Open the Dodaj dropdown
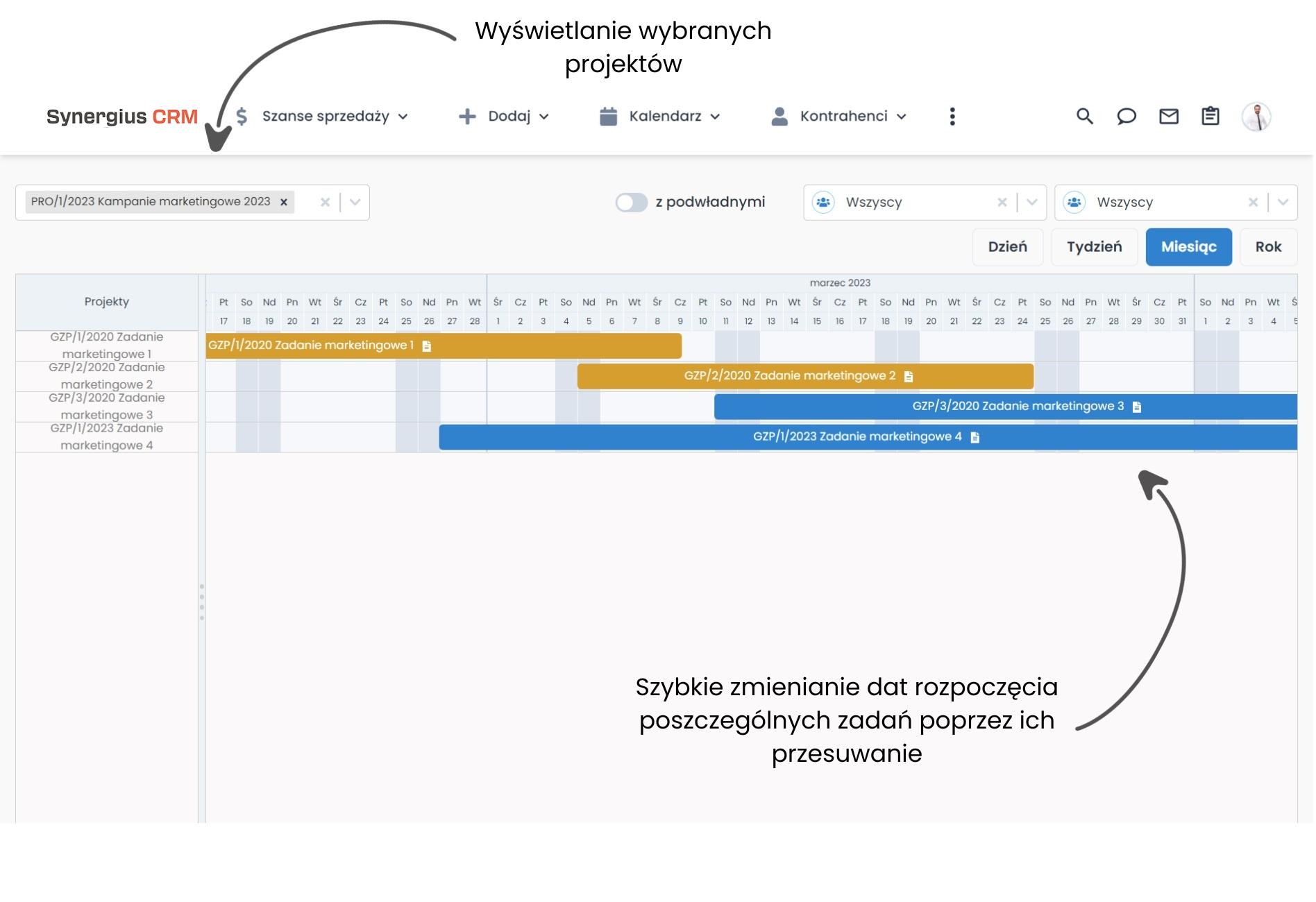Image resolution: width=1316 pixels, height=902 pixels. [509, 116]
